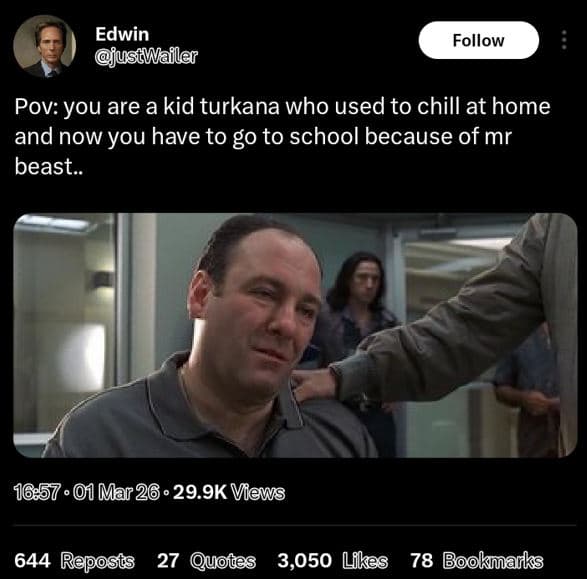Click the 16:57 timestamp
The height and width of the screenshot is (579, 587).
pos(37,492)
